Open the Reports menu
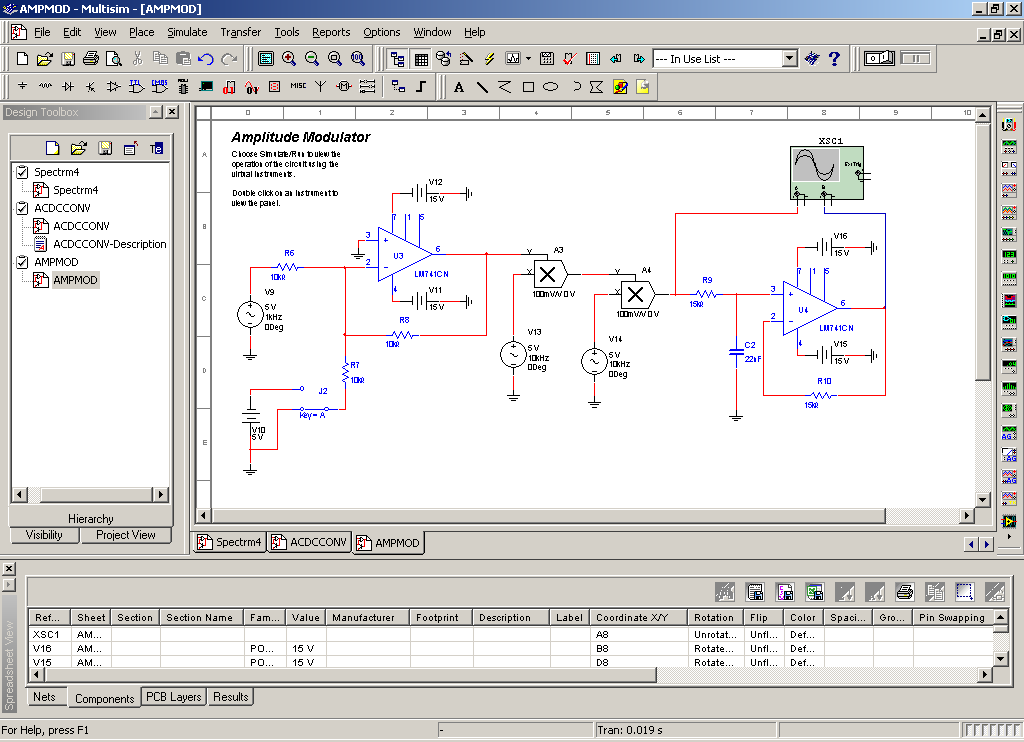Image resolution: width=1024 pixels, height=742 pixels. [330, 32]
